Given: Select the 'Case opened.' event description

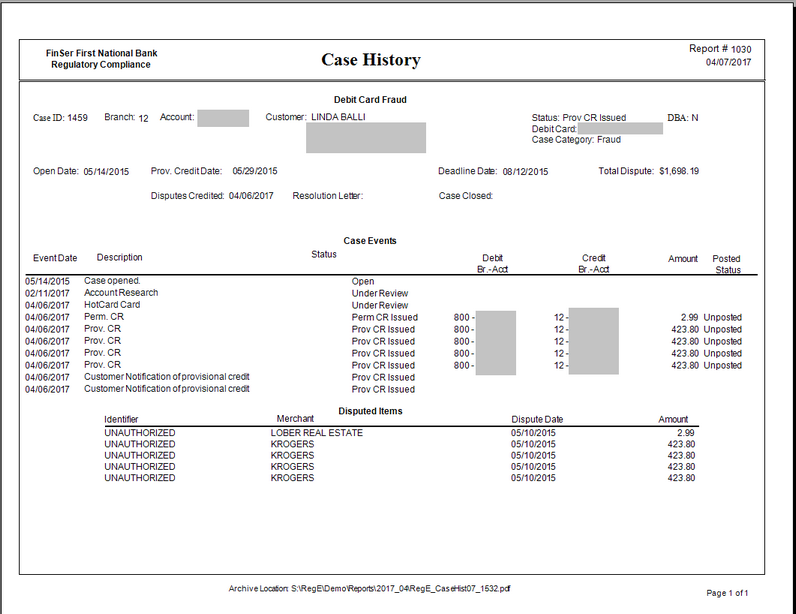Looking at the screenshot, I should 112,281.
